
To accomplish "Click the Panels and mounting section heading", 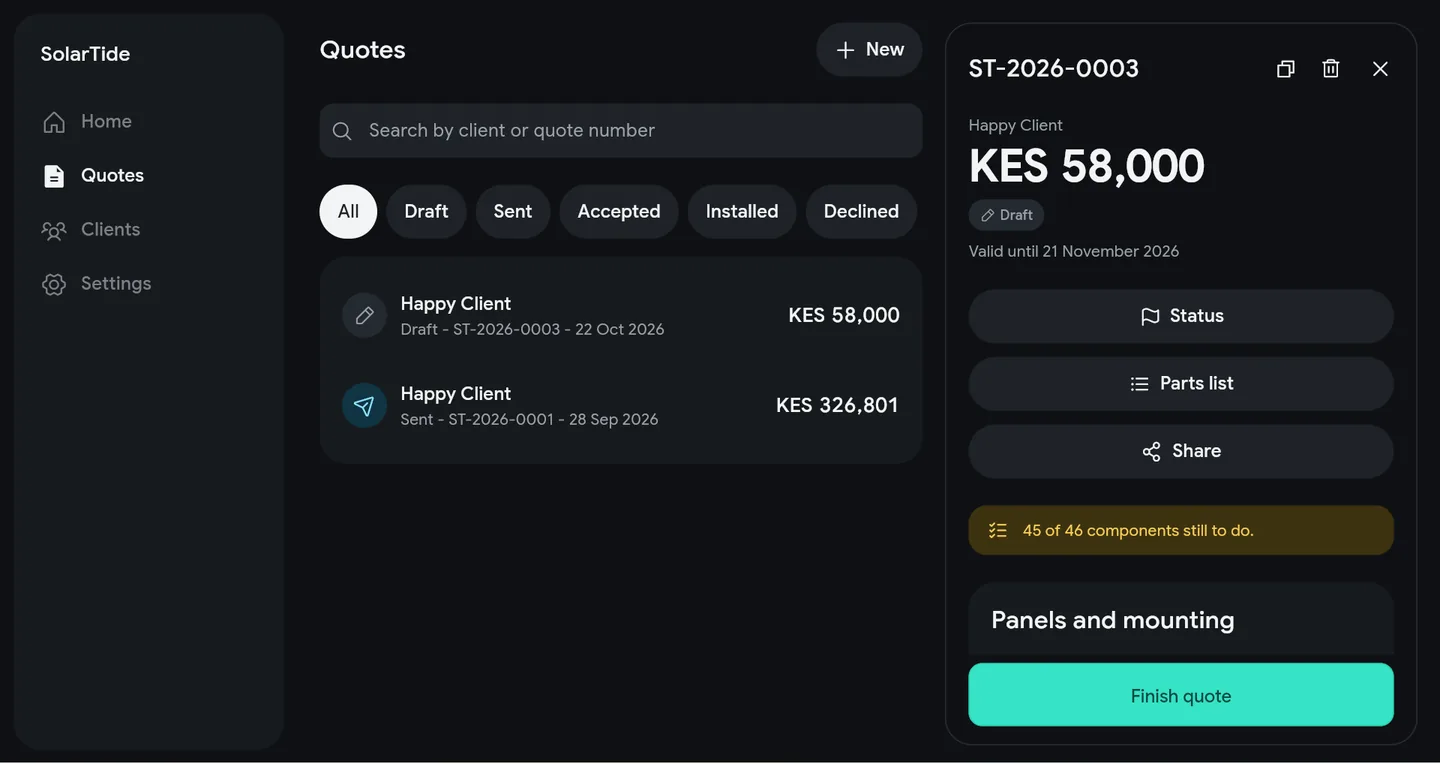I will coord(1113,620).
